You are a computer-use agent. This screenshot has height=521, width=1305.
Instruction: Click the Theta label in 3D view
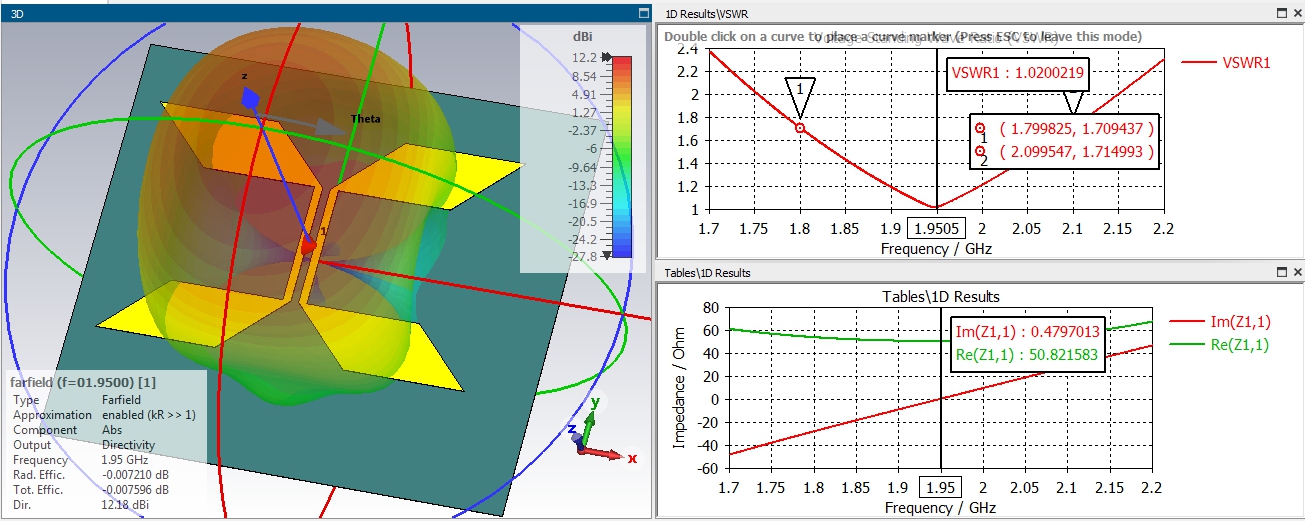pos(365,119)
